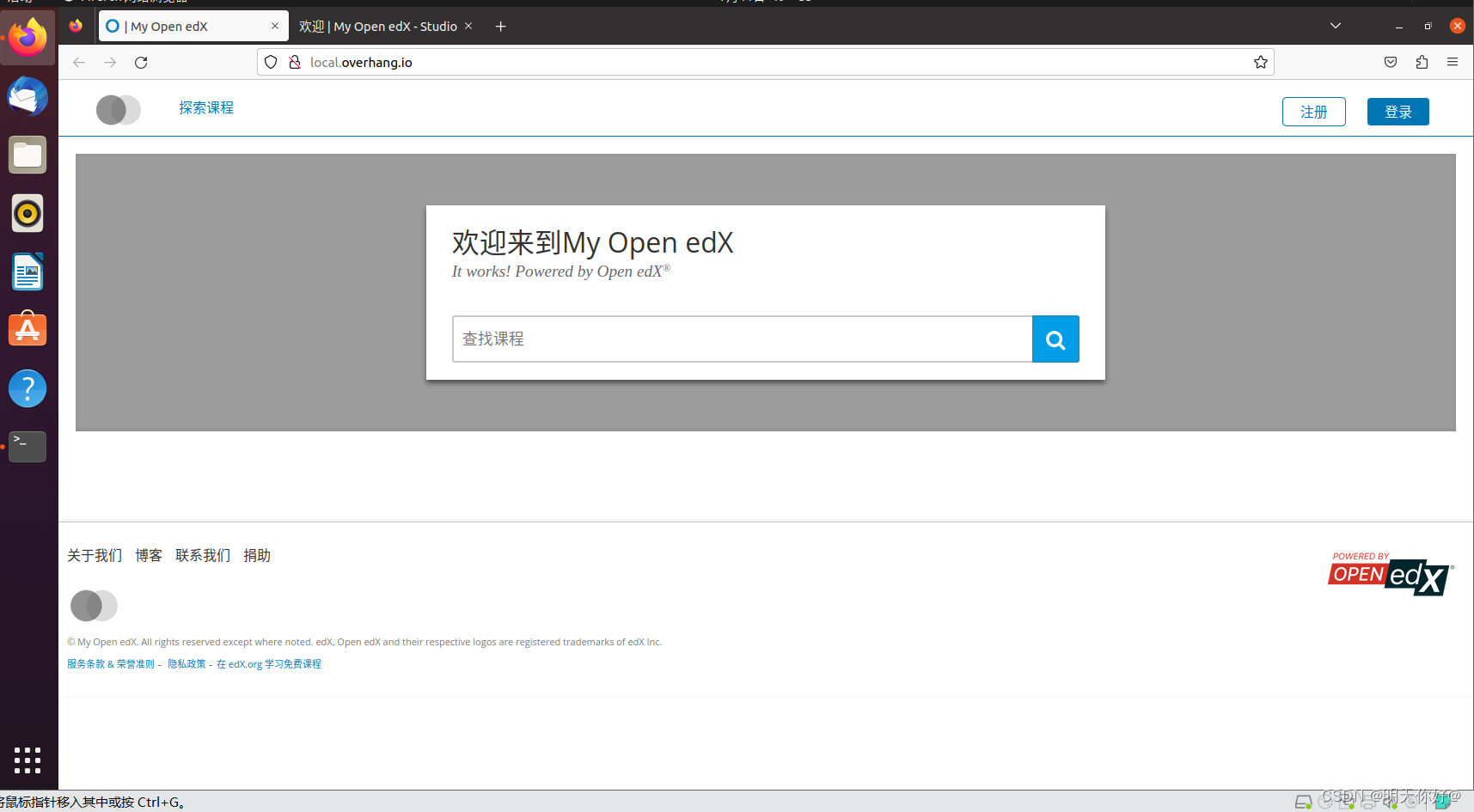Open the 隐私政策 link
The image size is (1474, 812).
[187, 664]
